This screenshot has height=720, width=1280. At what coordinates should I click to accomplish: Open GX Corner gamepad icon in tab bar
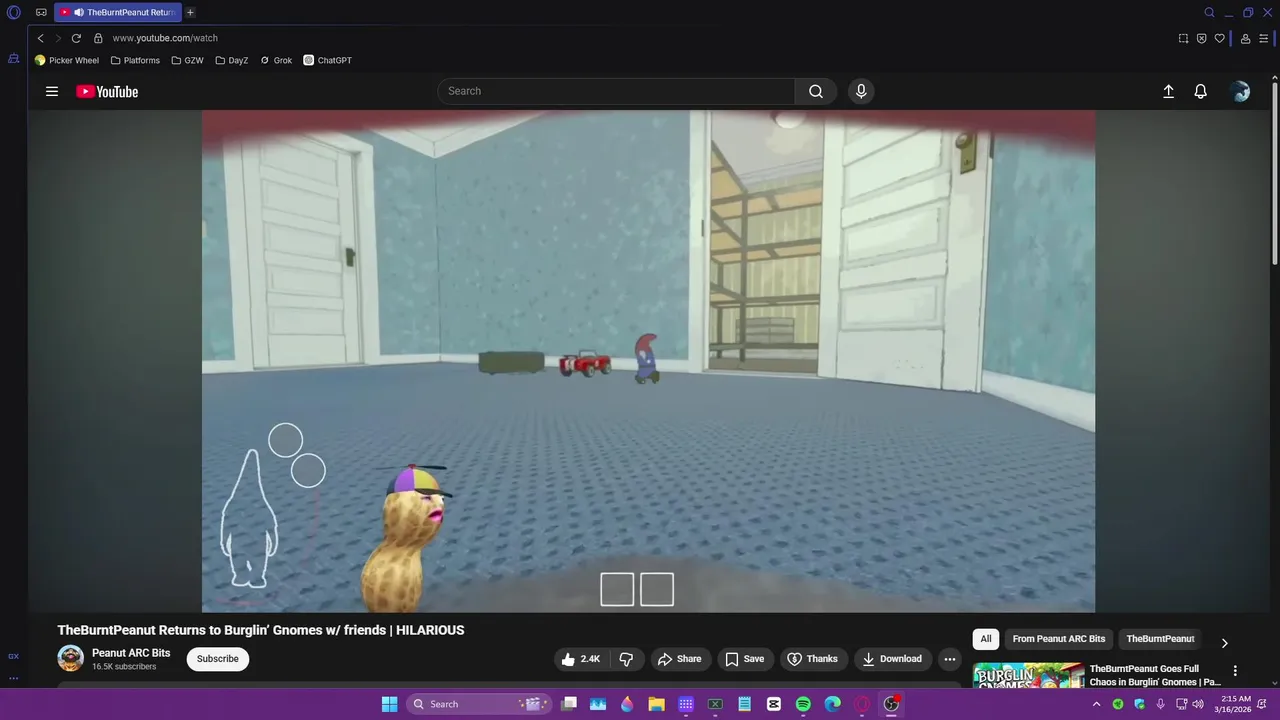tap(41, 13)
